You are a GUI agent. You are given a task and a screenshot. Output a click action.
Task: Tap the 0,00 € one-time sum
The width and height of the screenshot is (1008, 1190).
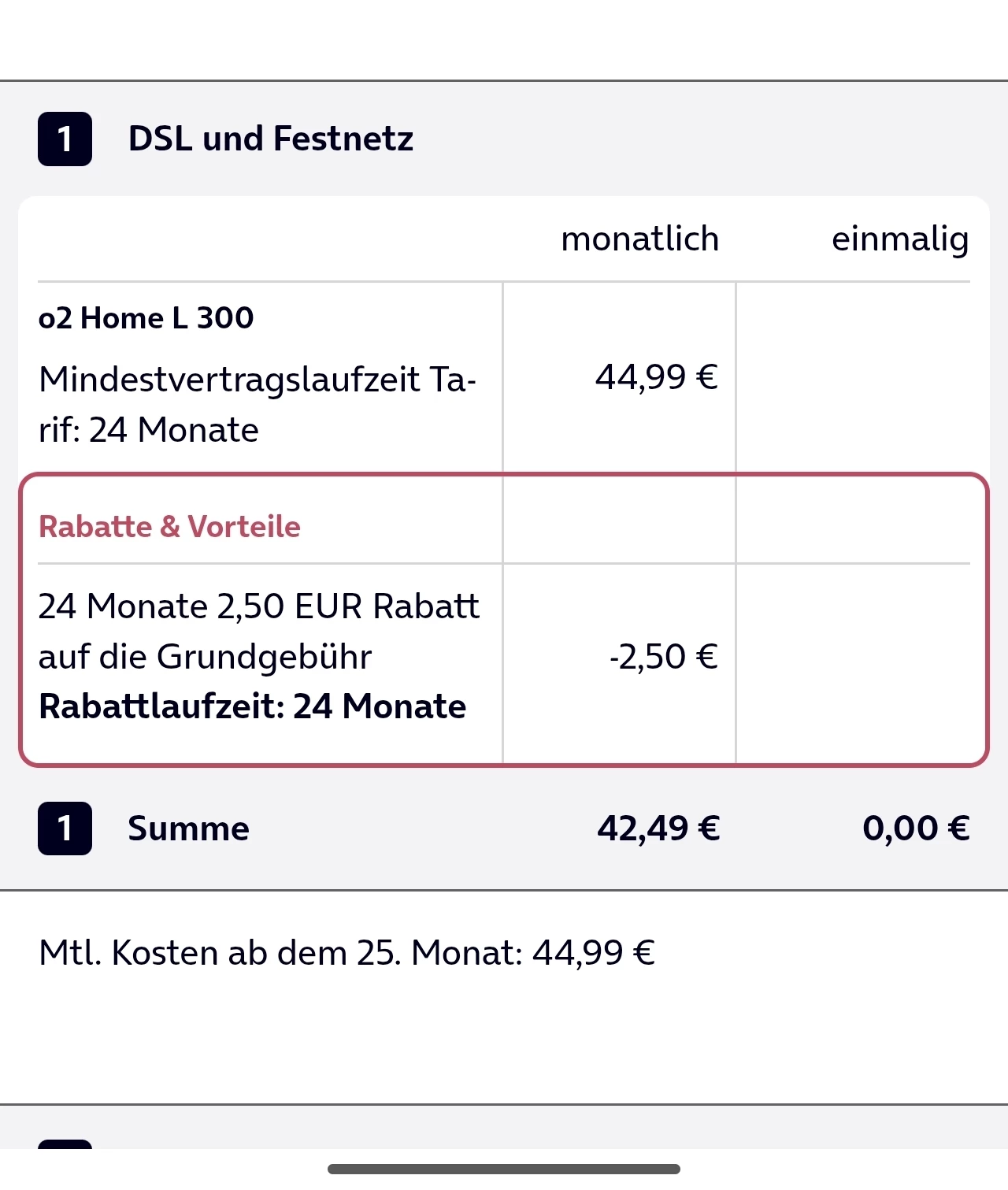pos(915,829)
